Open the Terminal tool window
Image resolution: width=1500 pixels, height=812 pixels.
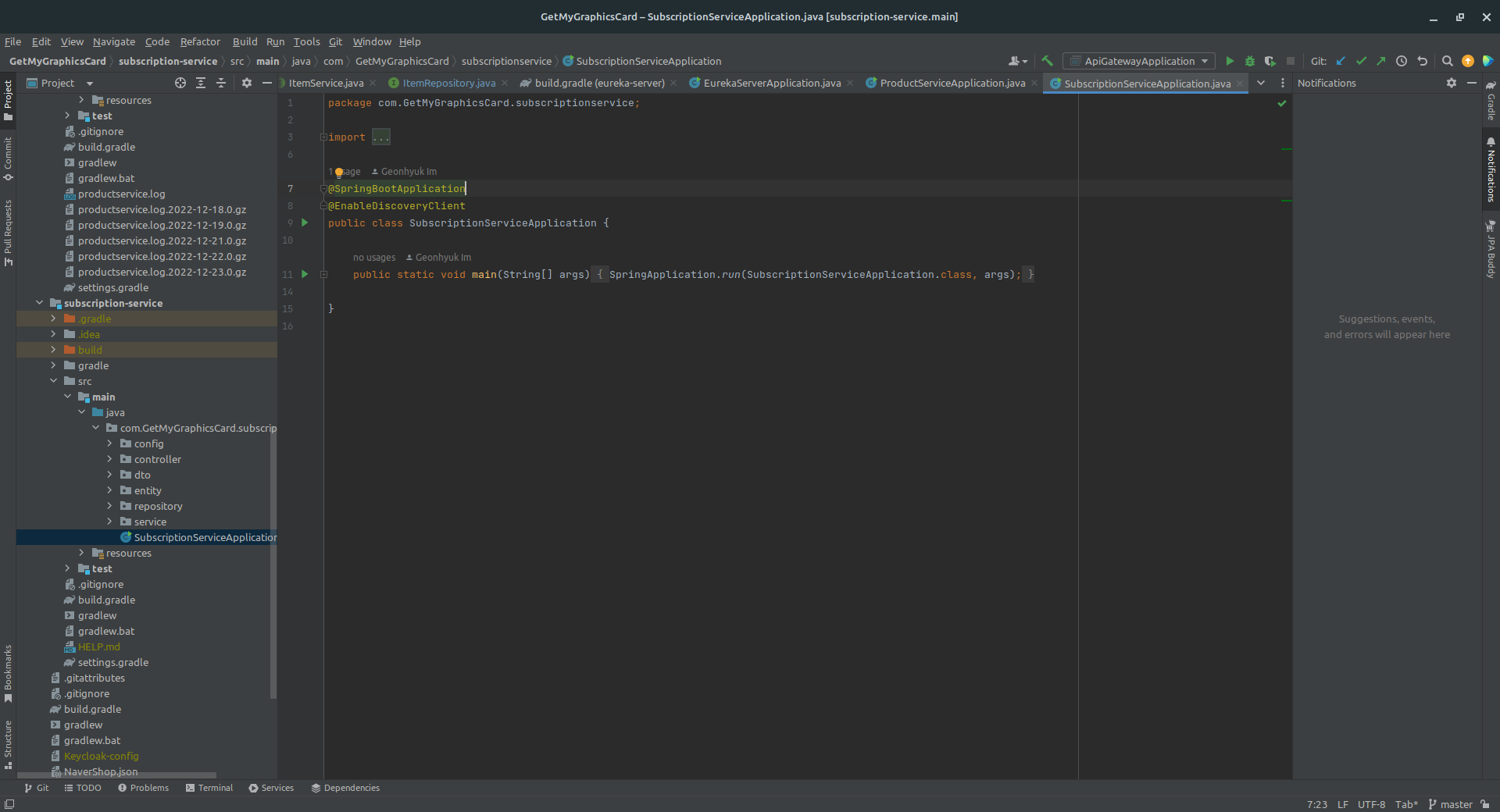pyautogui.click(x=209, y=788)
